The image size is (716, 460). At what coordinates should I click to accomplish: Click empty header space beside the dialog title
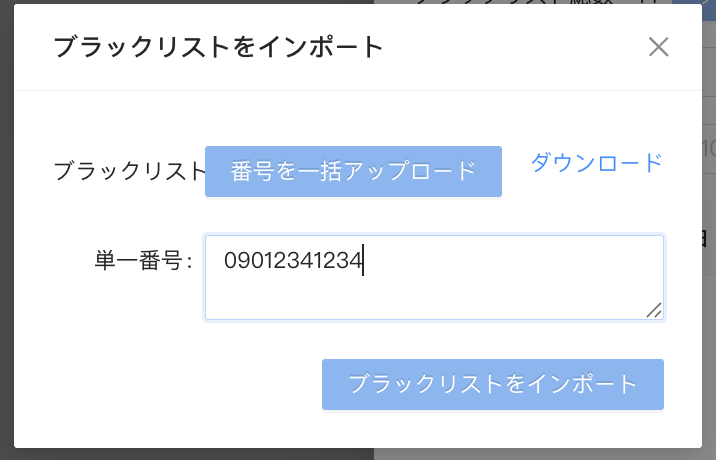(500, 47)
